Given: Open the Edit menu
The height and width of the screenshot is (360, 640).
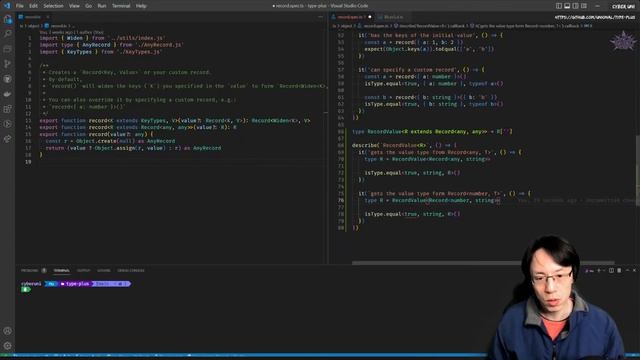Looking at the screenshot, I should [33, 6].
